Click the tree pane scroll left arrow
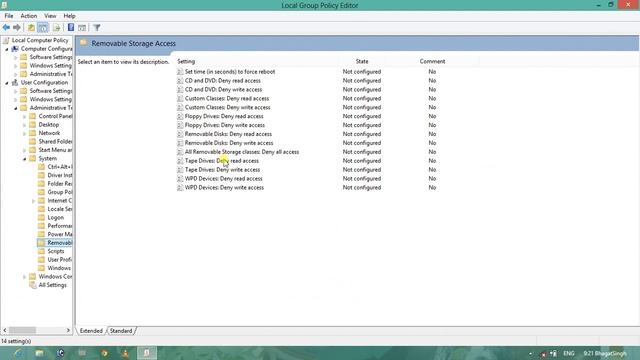Screen dimensions: 640x360 point(5,330)
